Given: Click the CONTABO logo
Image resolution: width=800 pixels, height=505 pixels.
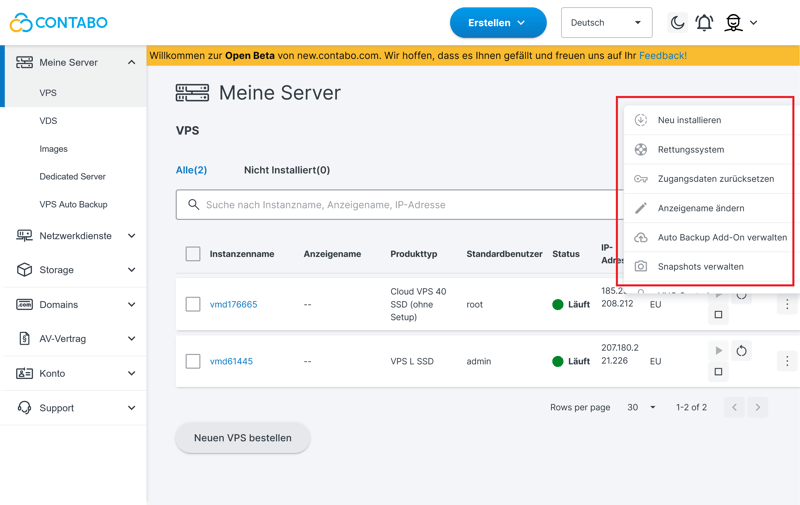Looking at the screenshot, I should click(x=58, y=22).
